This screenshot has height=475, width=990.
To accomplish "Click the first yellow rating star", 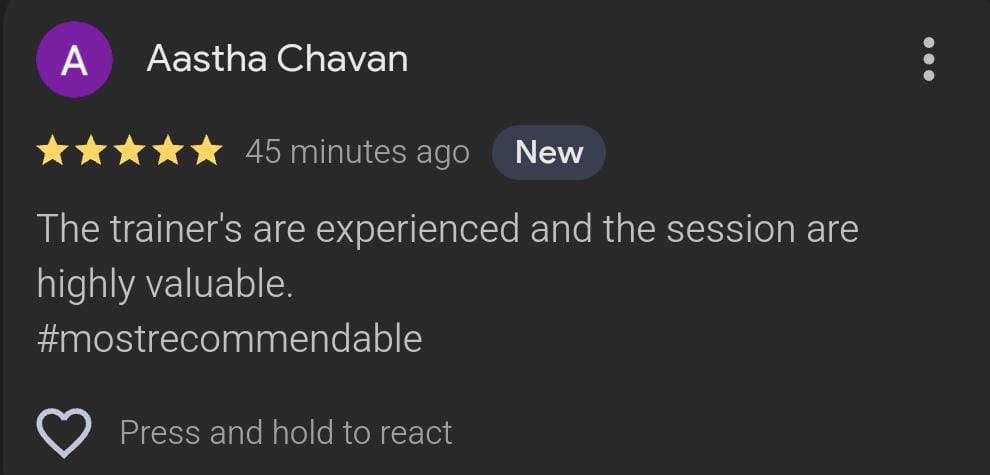I will tap(53, 152).
